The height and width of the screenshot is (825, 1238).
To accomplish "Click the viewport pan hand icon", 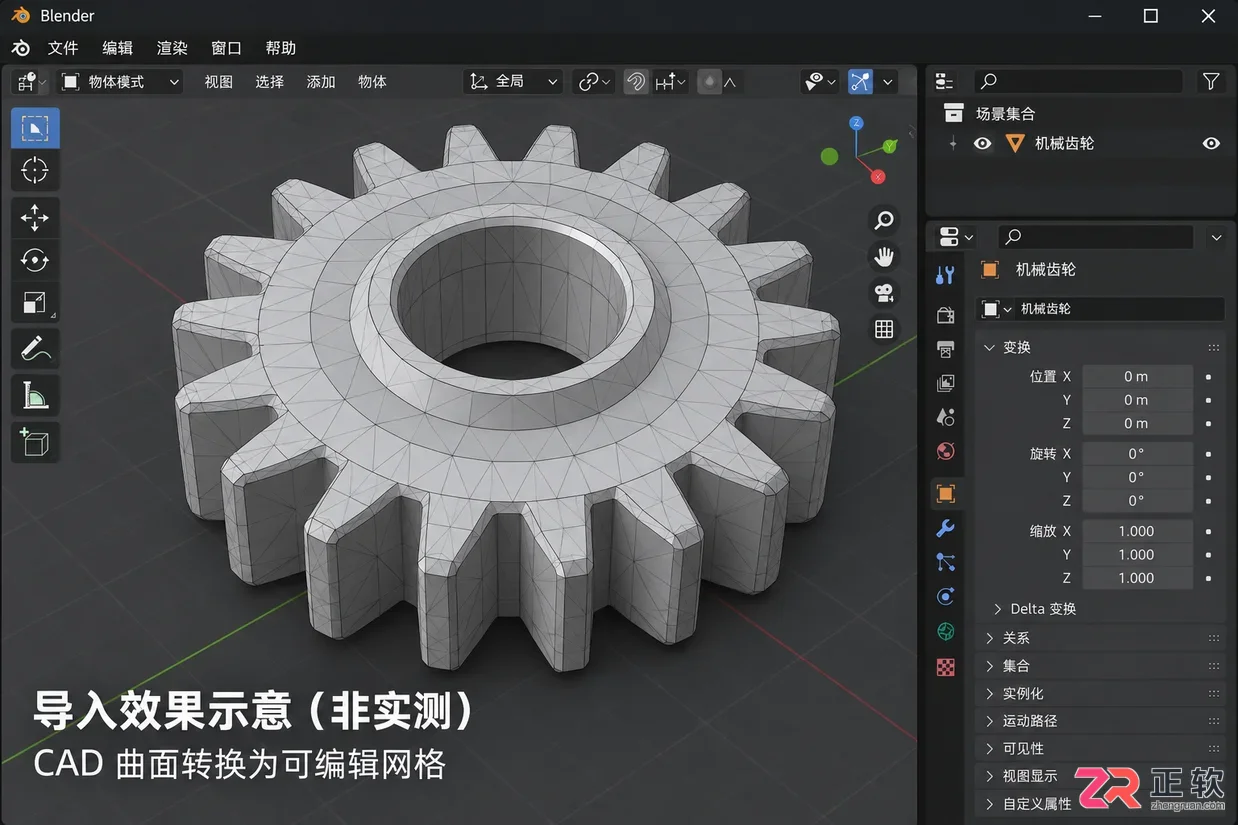I will coord(884,257).
